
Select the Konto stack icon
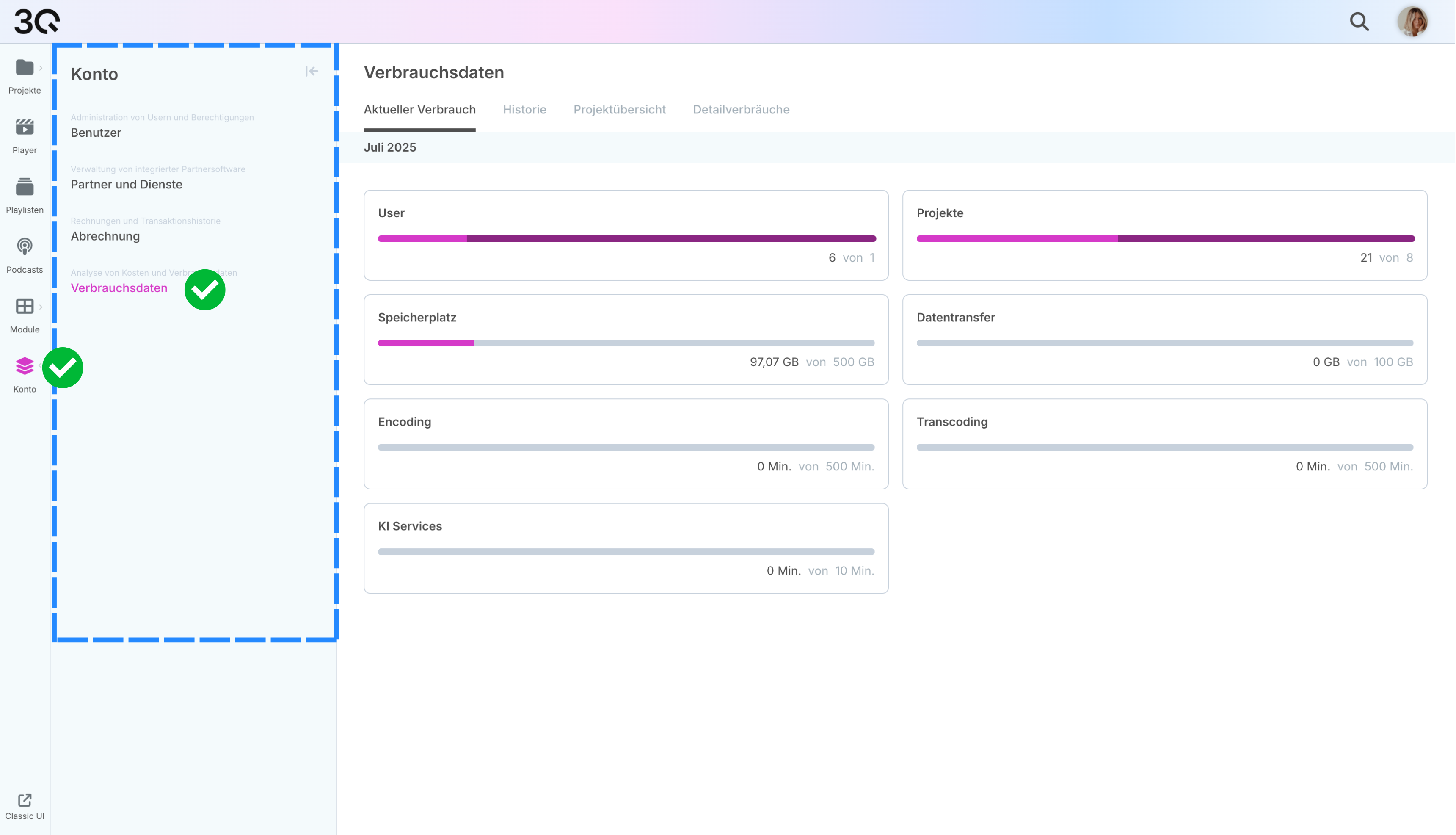pyautogui.click(x=24, y=366)
